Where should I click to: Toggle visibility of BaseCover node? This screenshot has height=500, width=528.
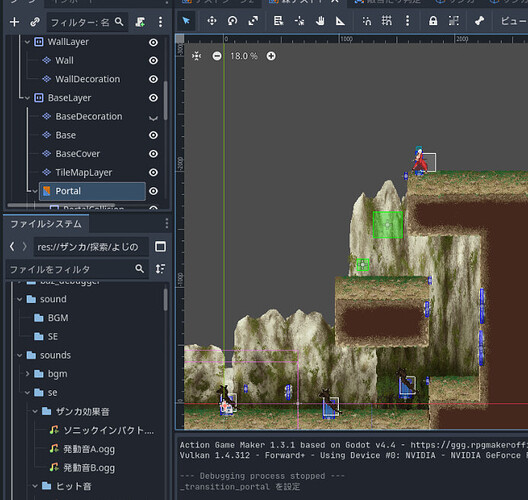[153, 154]
